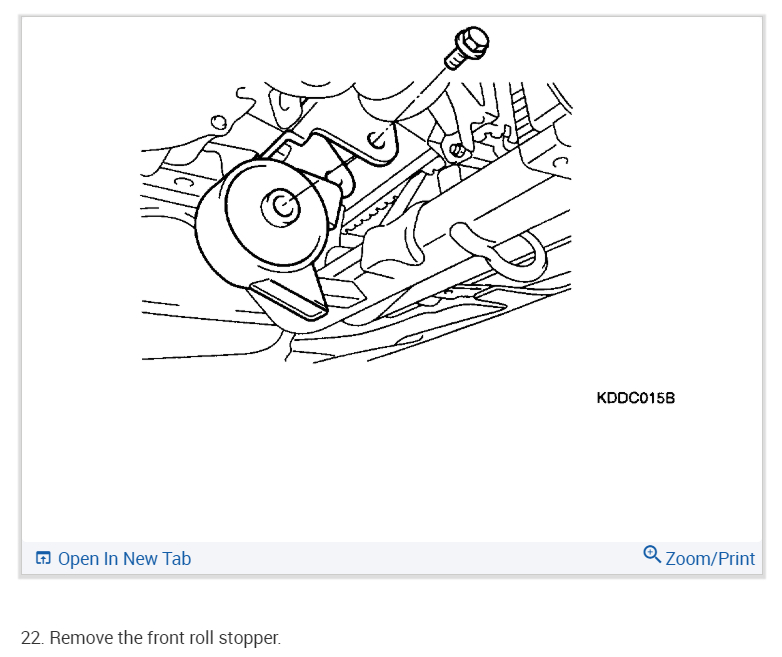Click the hex bolt illustration above the diagram

[x=466, y=47]
